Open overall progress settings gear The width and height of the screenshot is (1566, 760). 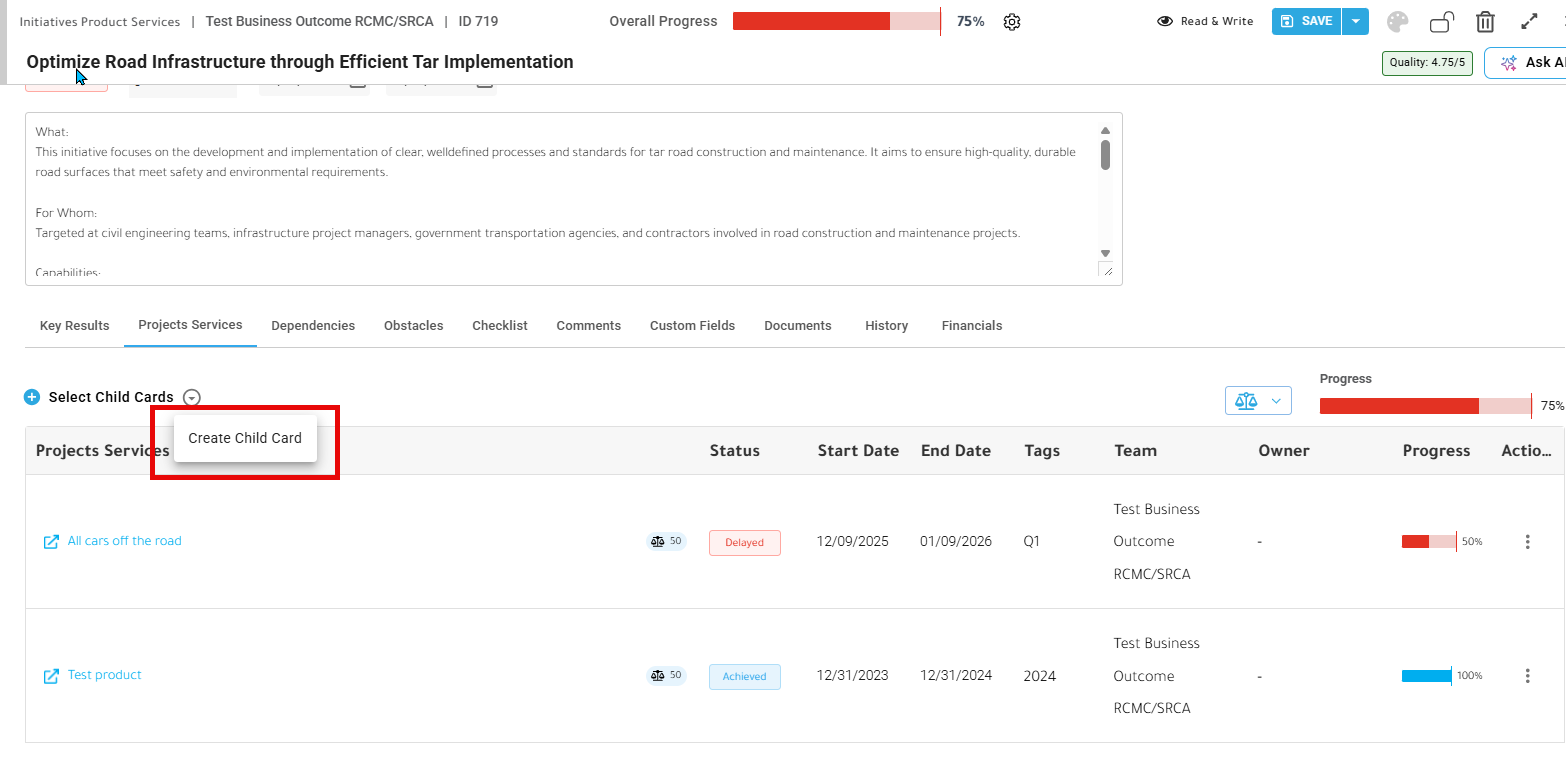(1011, 22)
